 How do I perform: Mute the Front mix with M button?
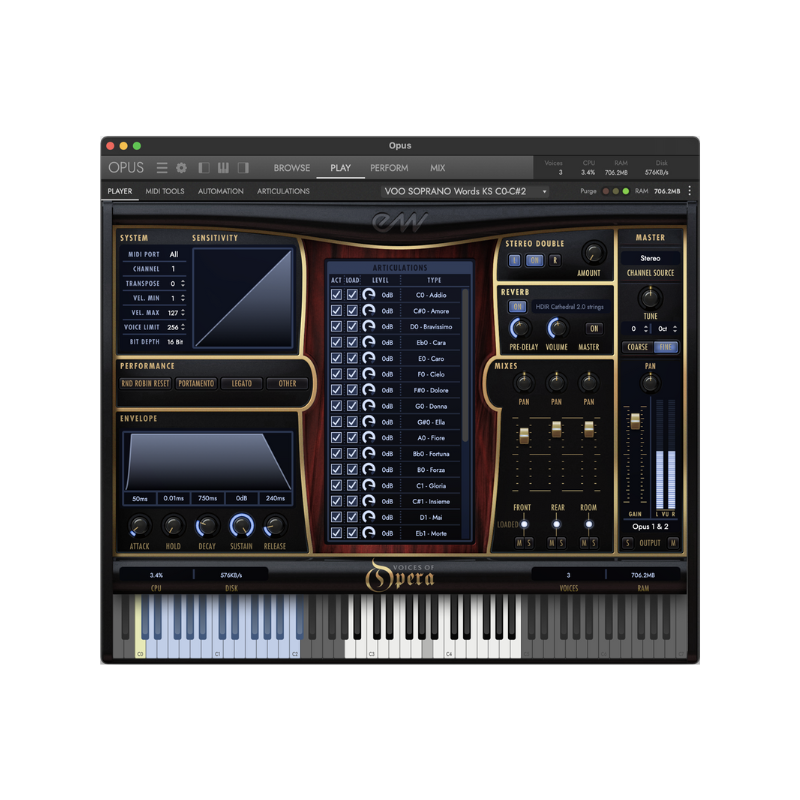[519, 543]
